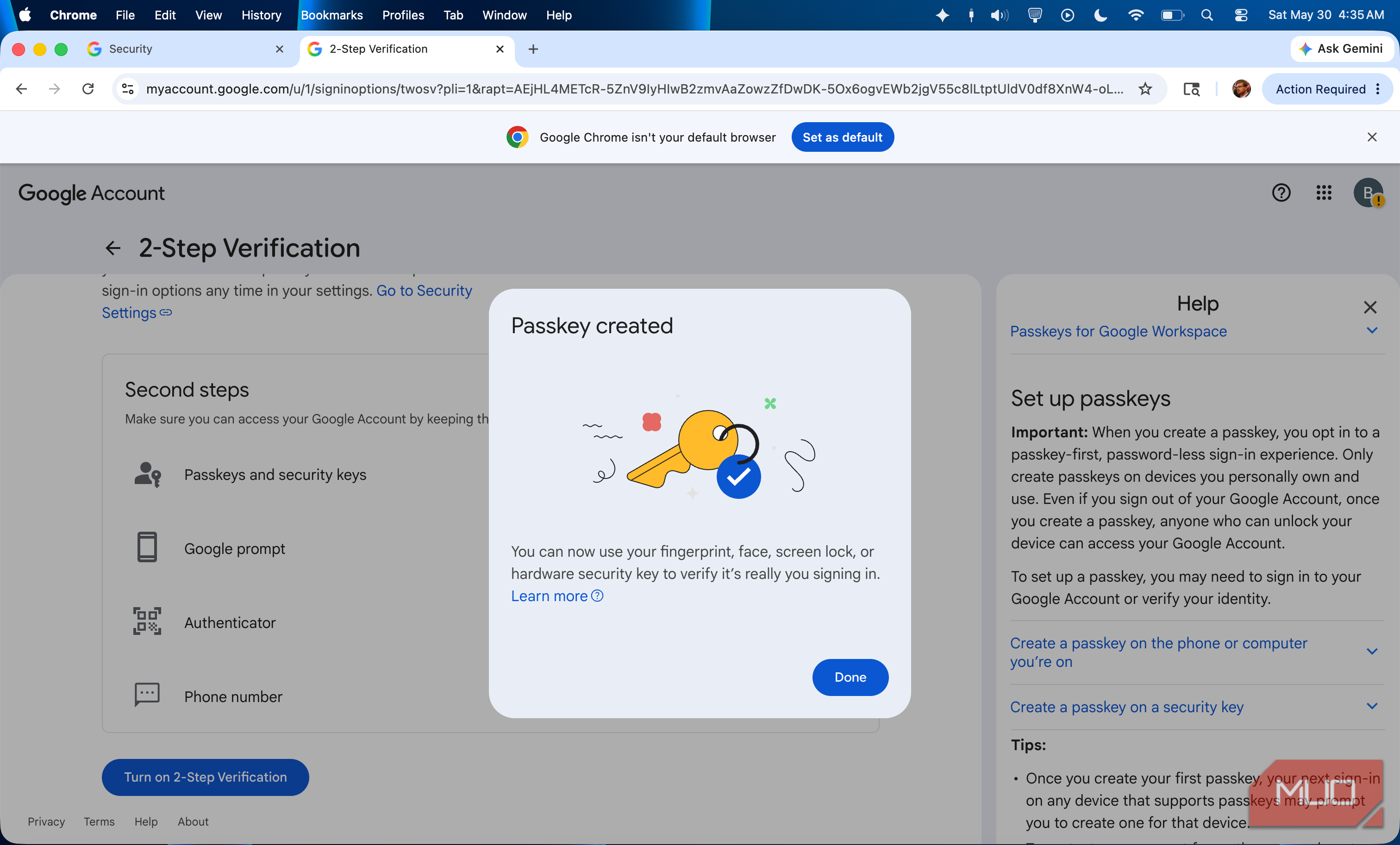Click Terms footer link

pos(99,821)
